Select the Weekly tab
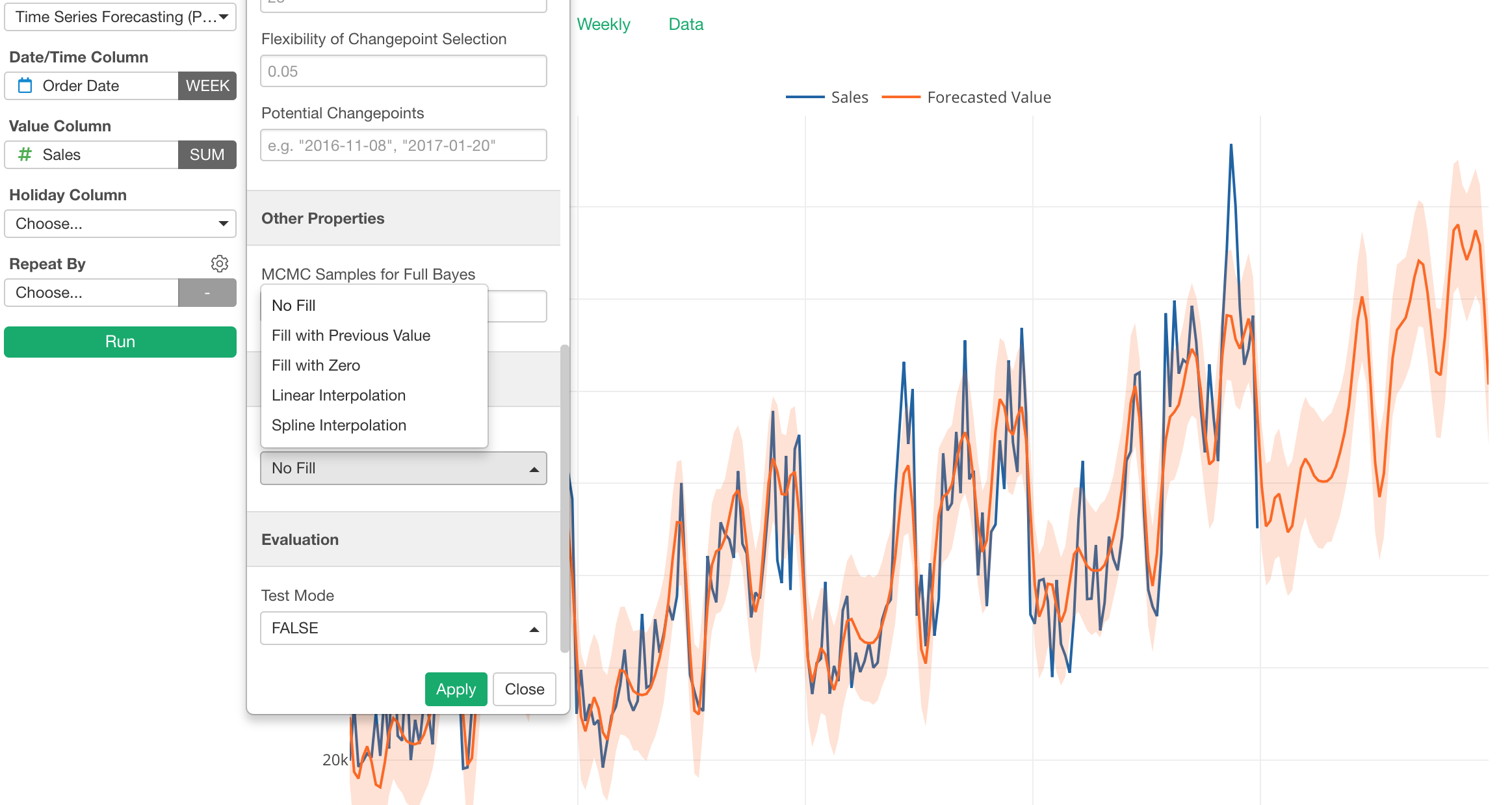Viewport: 1512px width, 805px height. point(603,24)
